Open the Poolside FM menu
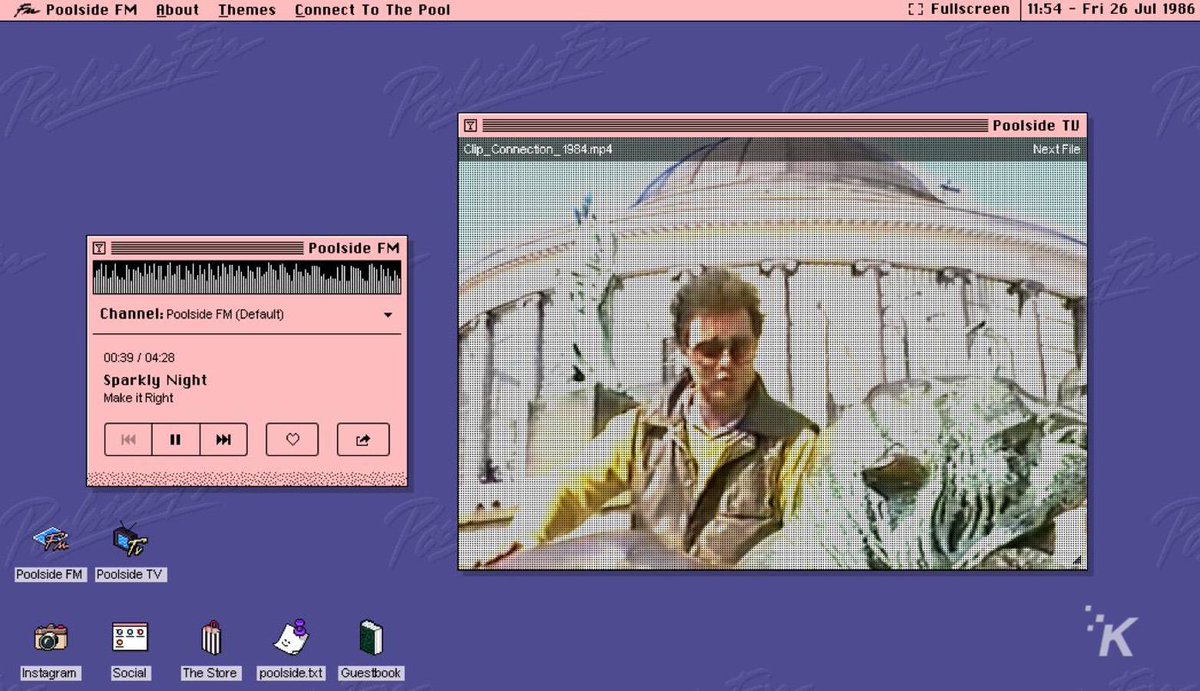This screenshot has width=1200, height=691. (91, 10)
